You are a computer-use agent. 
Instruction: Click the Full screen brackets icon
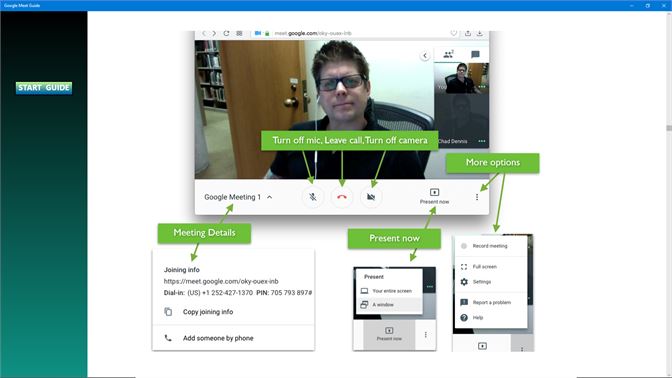[464, 267]
